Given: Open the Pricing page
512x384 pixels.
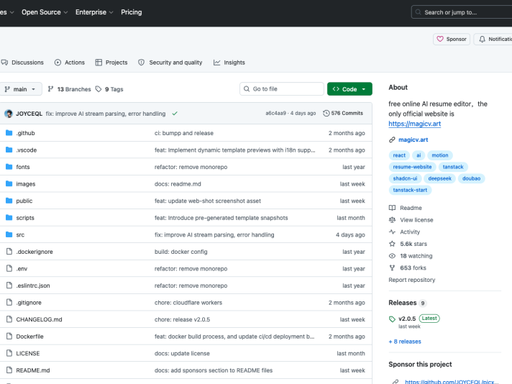Looking at the screenshot, I should 131,12.
